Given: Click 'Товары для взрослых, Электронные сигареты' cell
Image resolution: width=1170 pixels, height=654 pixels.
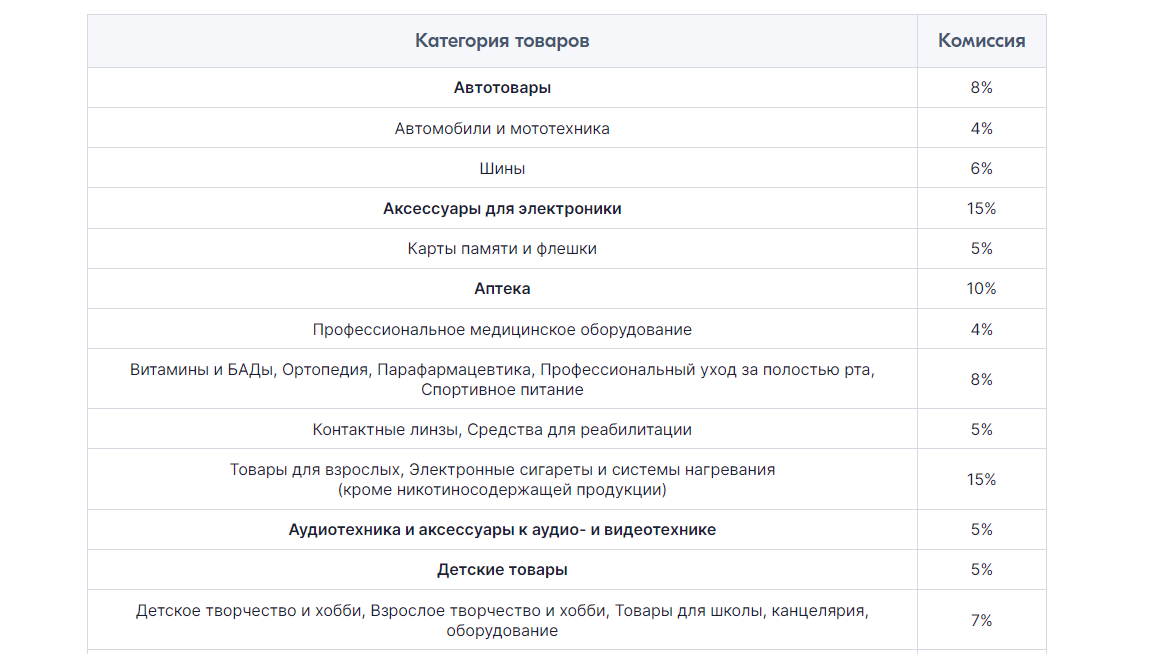Looking at the screenshot, I should pyautogui.click(x=502, y=479).
